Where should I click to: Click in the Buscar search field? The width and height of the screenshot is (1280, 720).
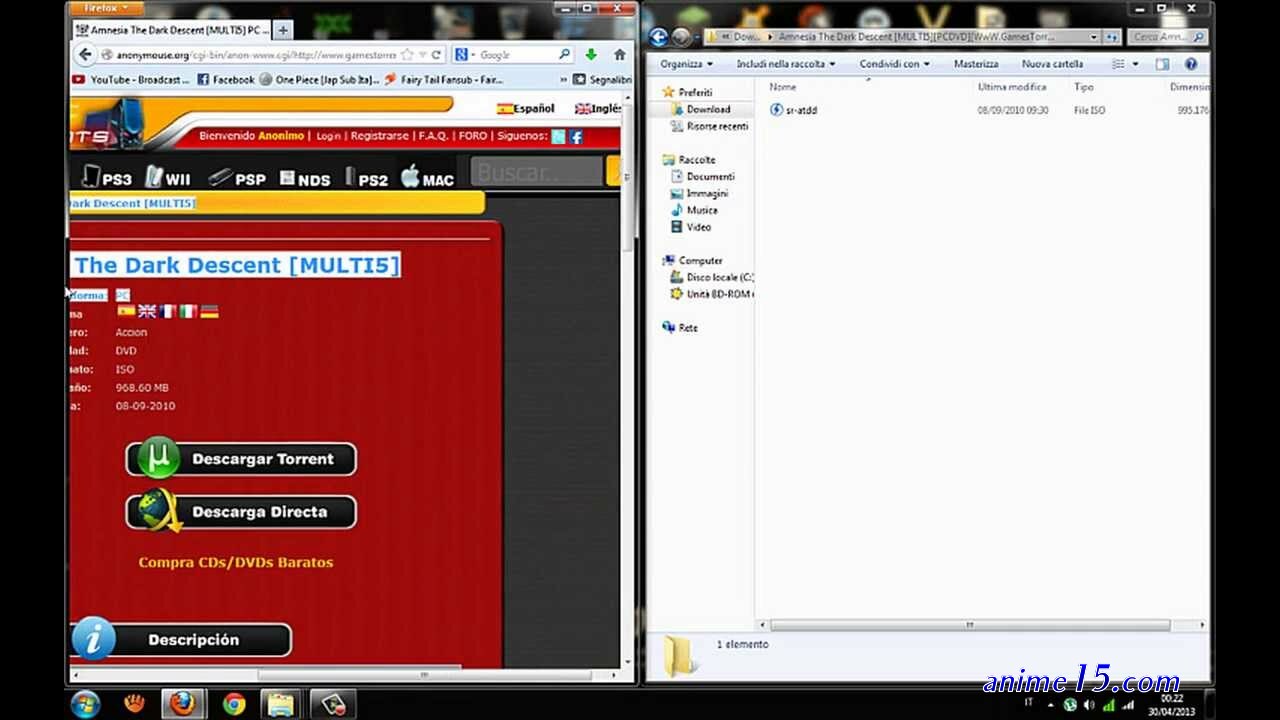[x=536, y=172]
